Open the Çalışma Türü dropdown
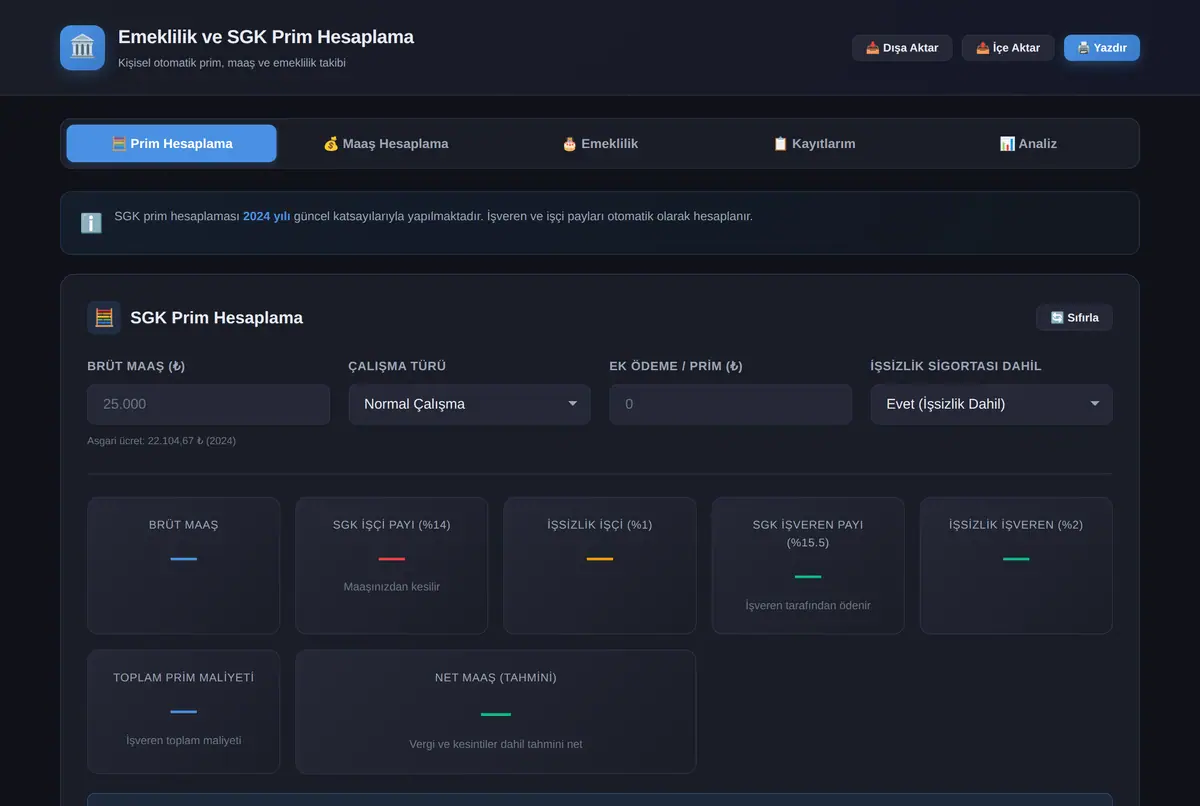 tap(470, 404)
